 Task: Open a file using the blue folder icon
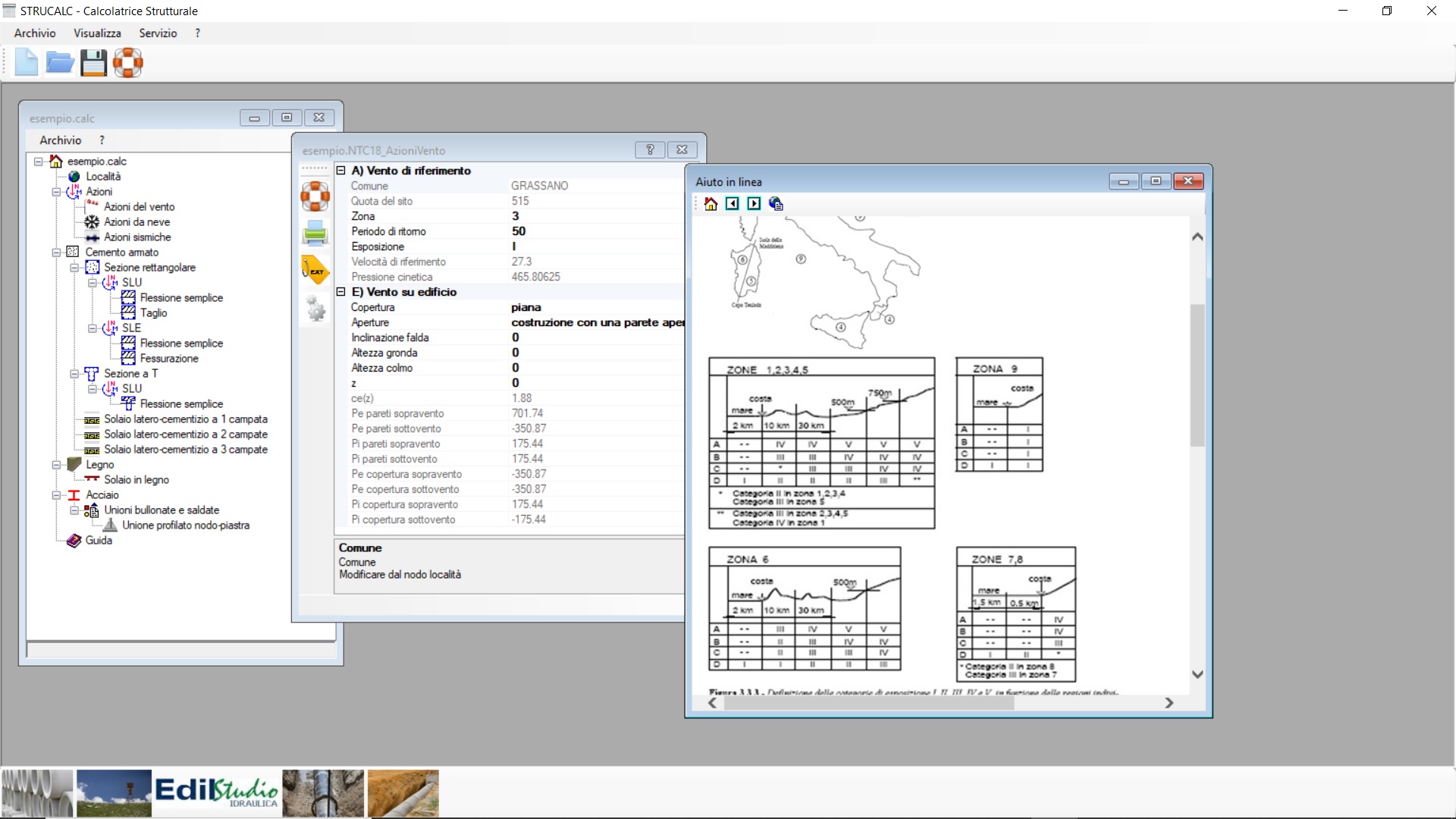[x=59, y=62]
